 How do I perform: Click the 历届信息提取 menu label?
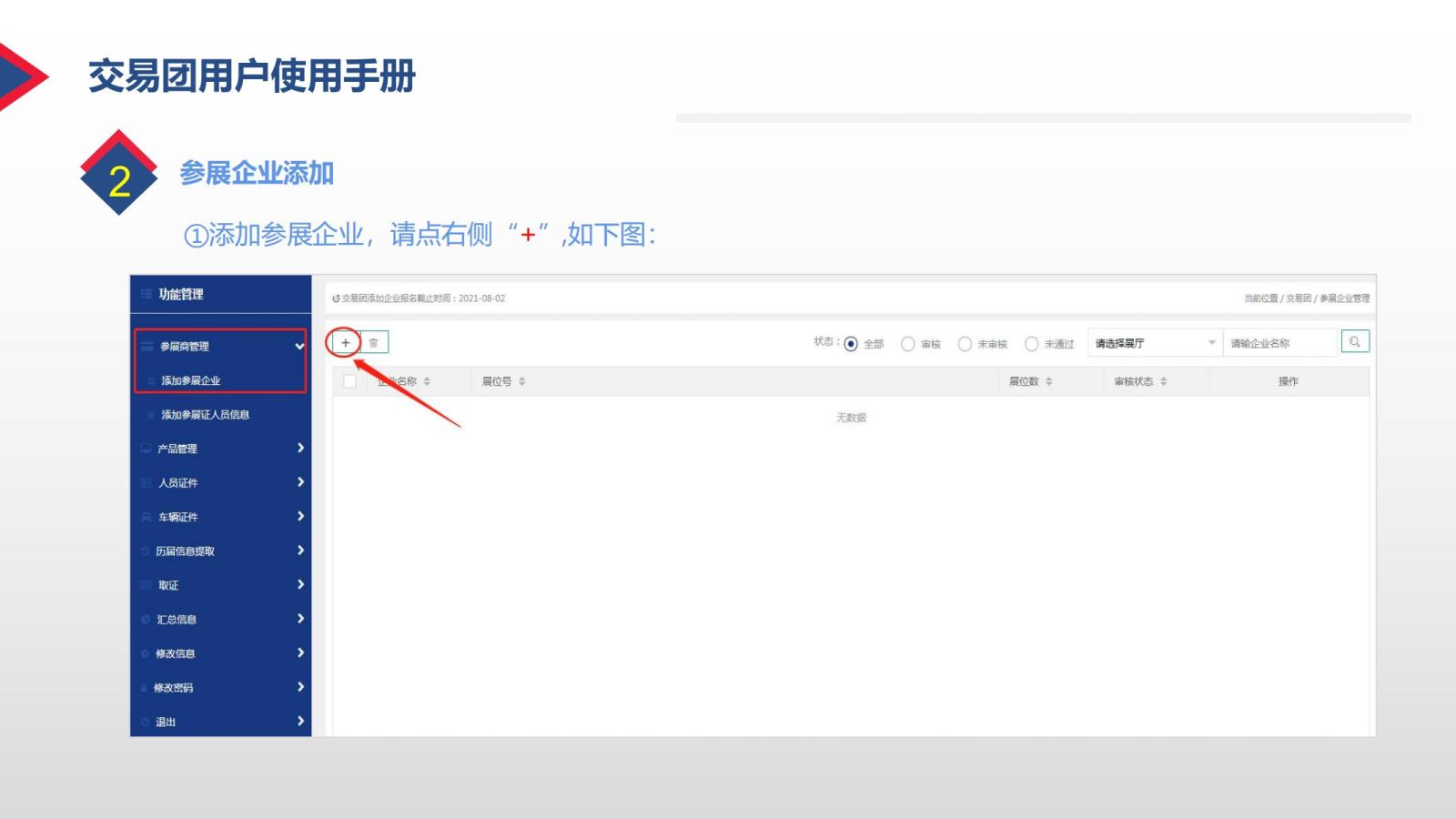(185, 551)
